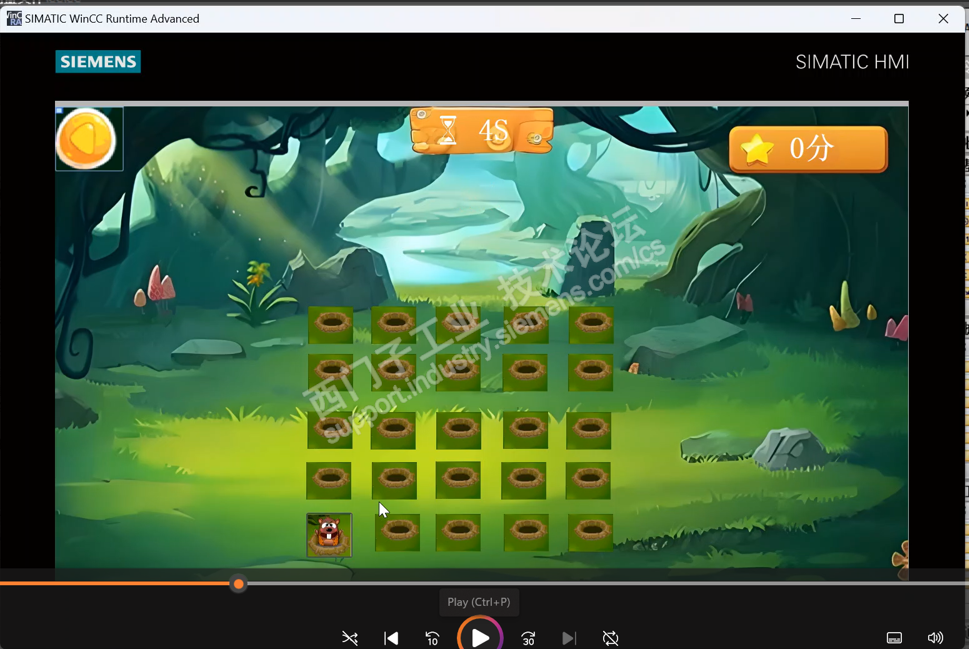Whack the mole popping out of the hole
The height and width of the screenshot is (649, 969).
click(329, 535)
